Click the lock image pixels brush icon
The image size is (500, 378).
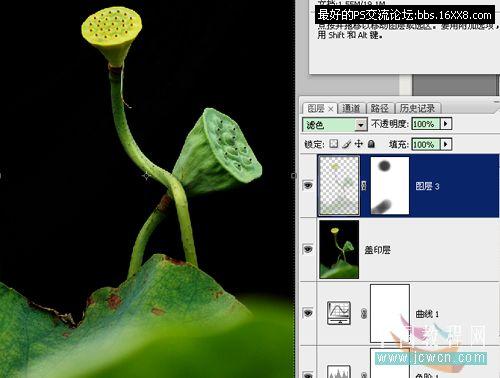tap(347, 144)
